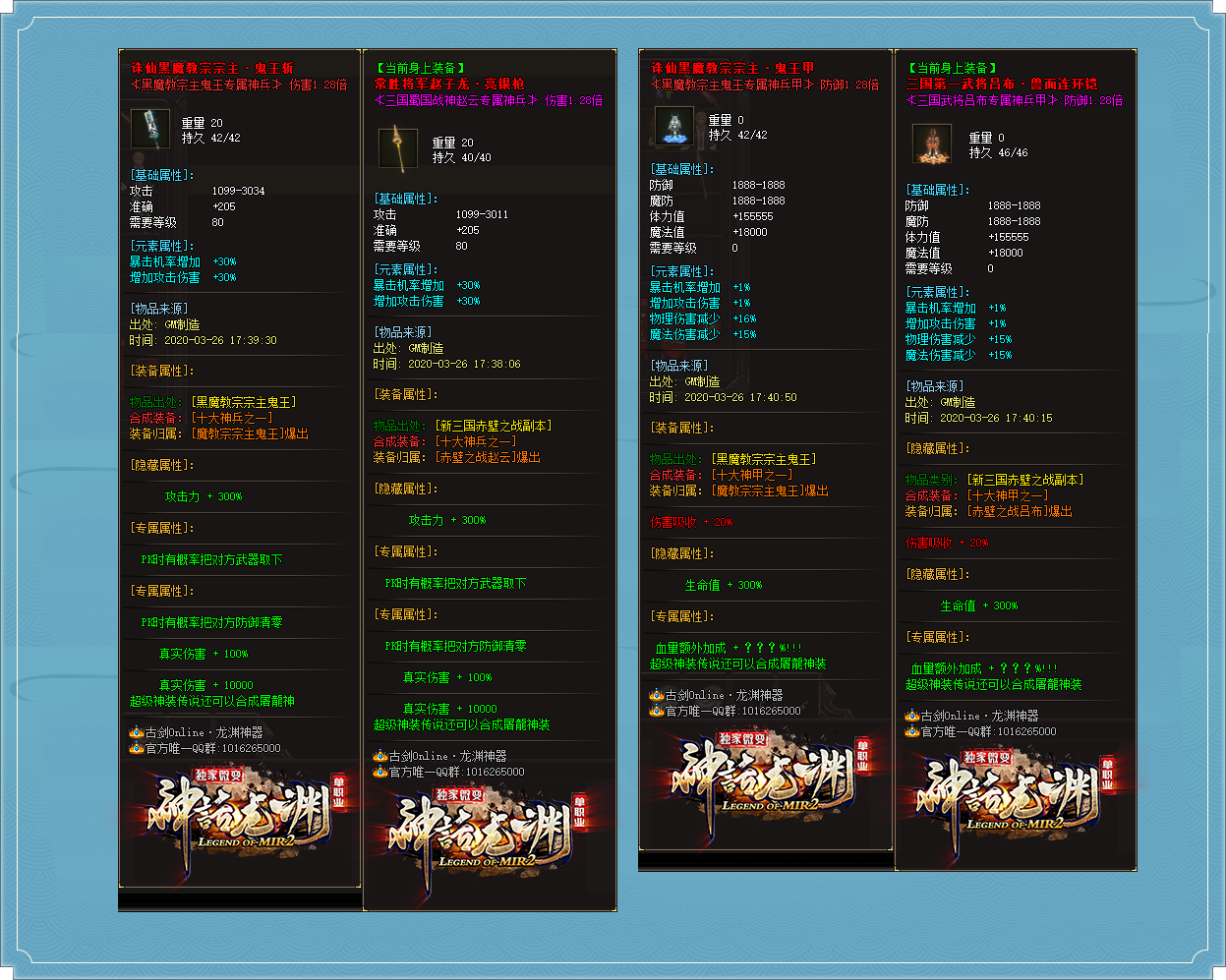1226x980 pixels.
Task: Click icon beside 古剑Online in 鬼王斩 panel
Action: 137,732
